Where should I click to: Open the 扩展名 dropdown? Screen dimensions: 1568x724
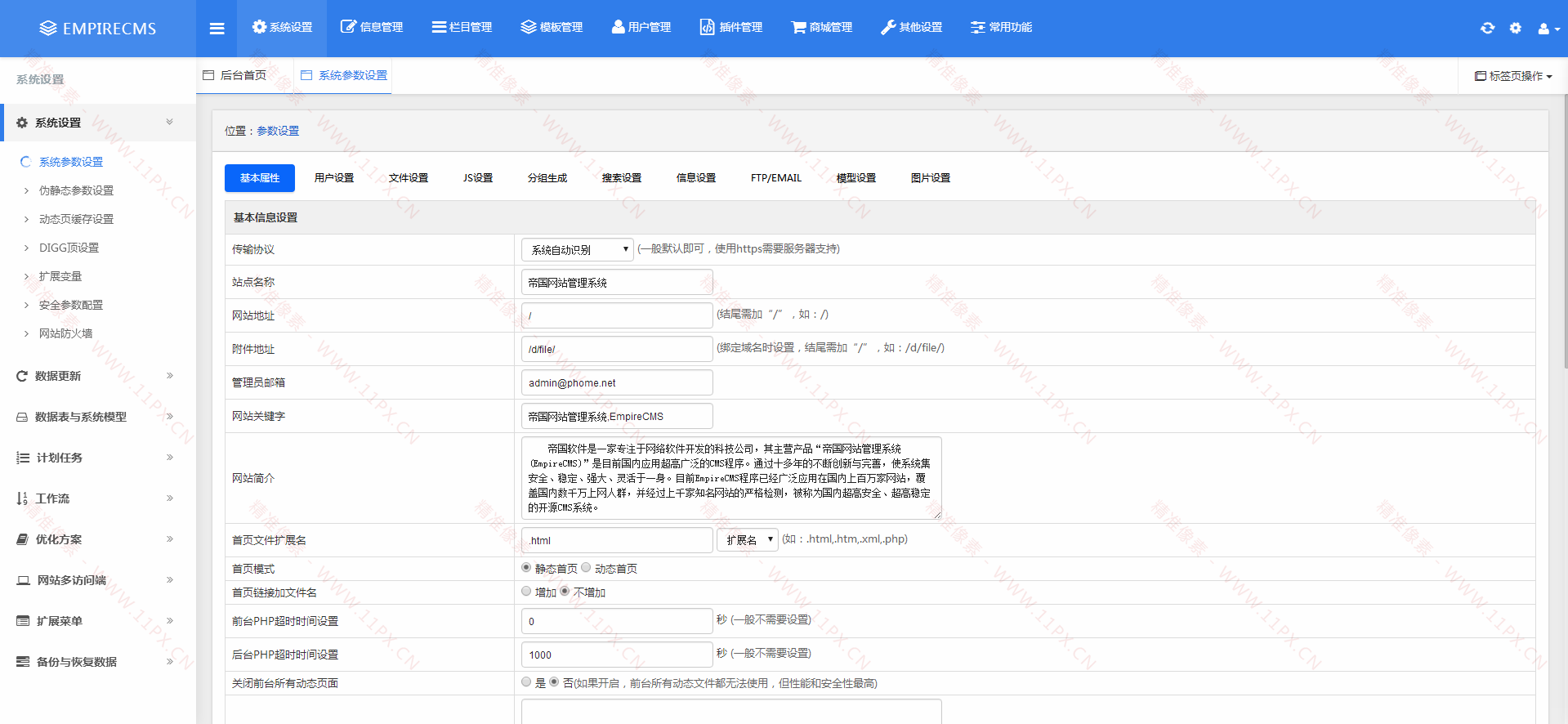coord(748,539)
